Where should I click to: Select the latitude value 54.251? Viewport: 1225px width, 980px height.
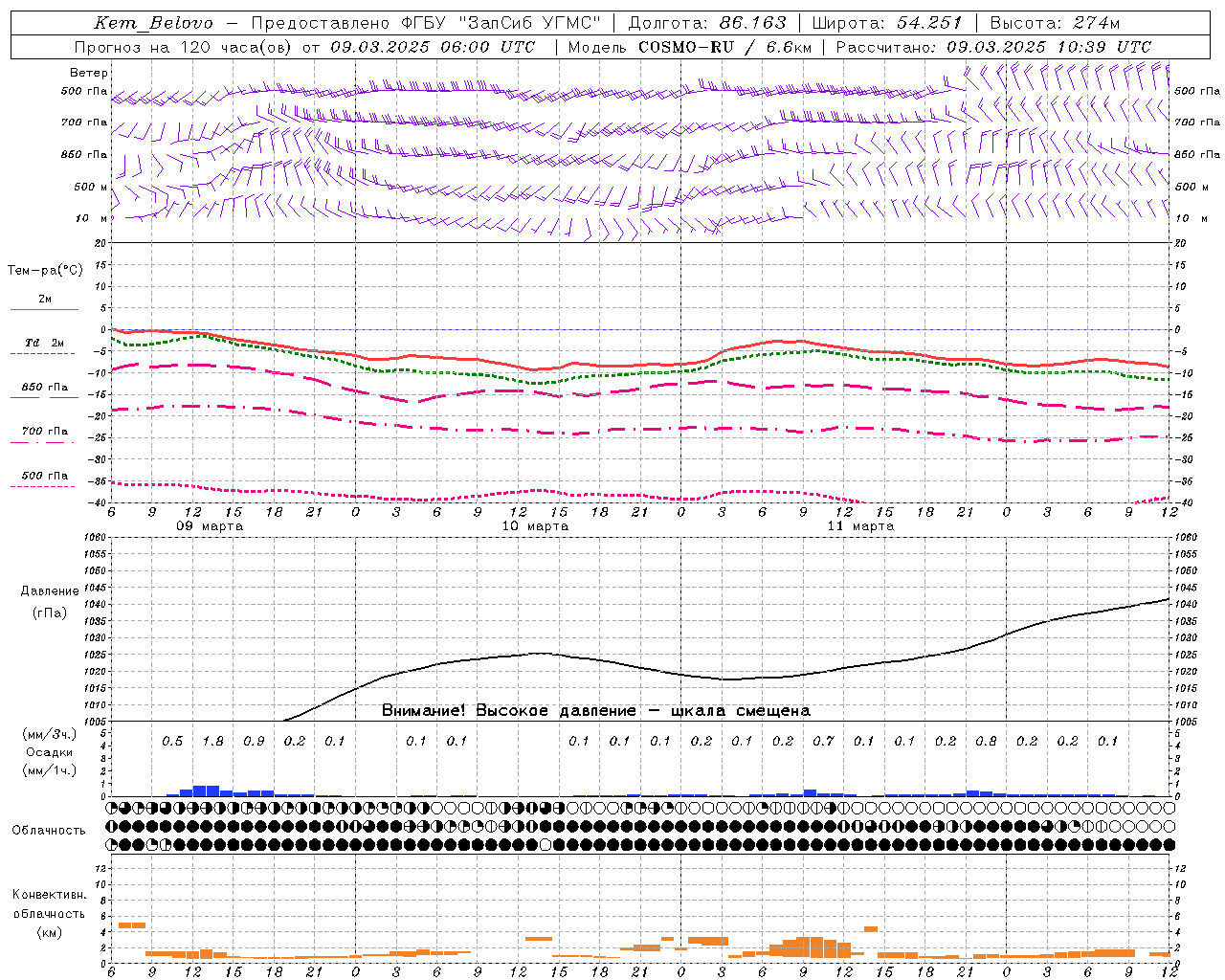[x=929, y=23]
